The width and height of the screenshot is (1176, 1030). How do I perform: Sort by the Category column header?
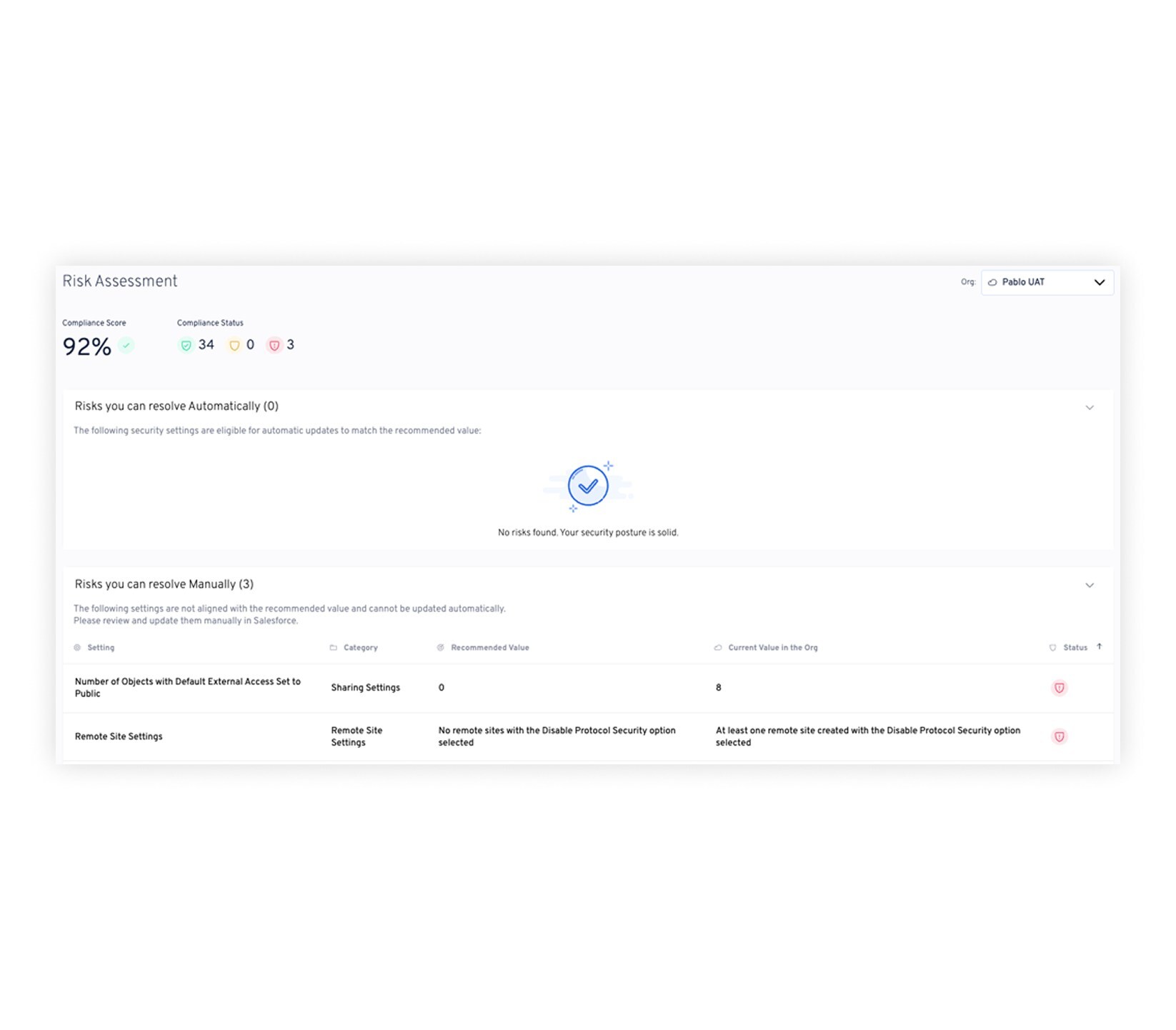(360, 648)
